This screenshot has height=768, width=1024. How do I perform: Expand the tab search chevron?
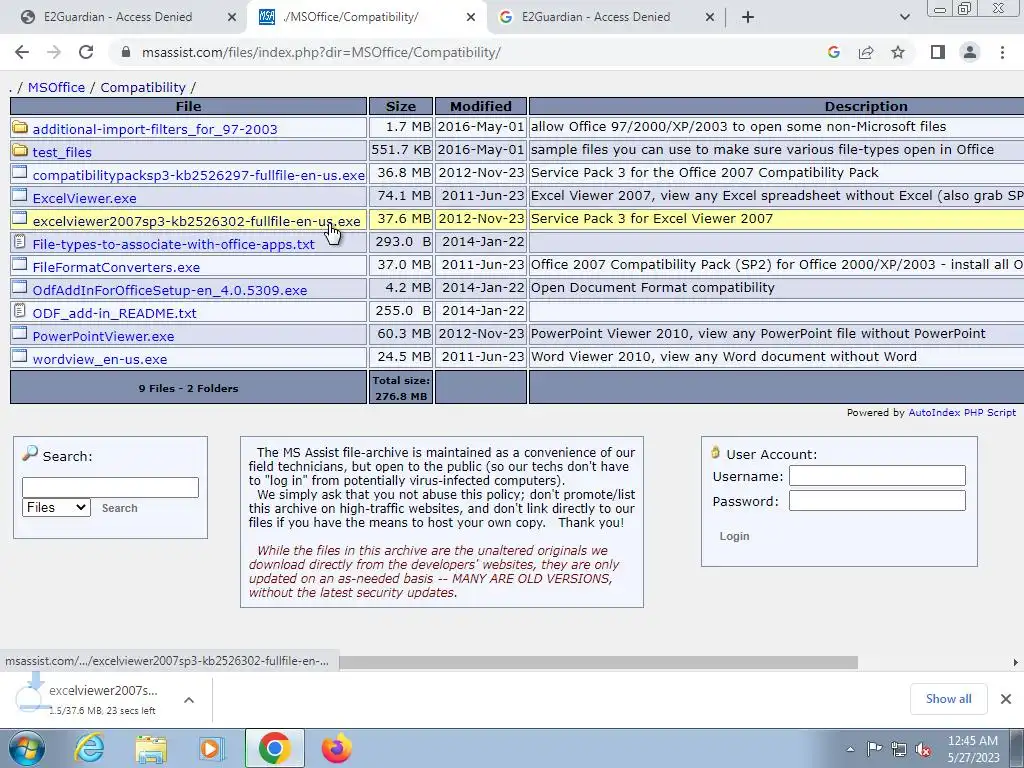(x=904, y=17)
